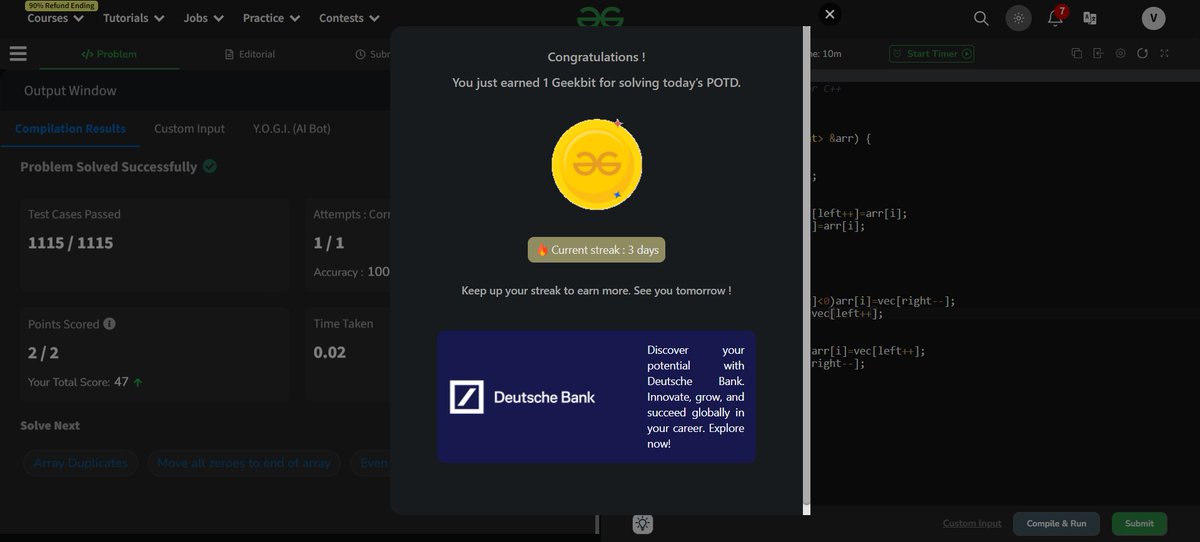Expand the Tutorials dropdown menu
1200x542 pixels.
pos(133,18)
